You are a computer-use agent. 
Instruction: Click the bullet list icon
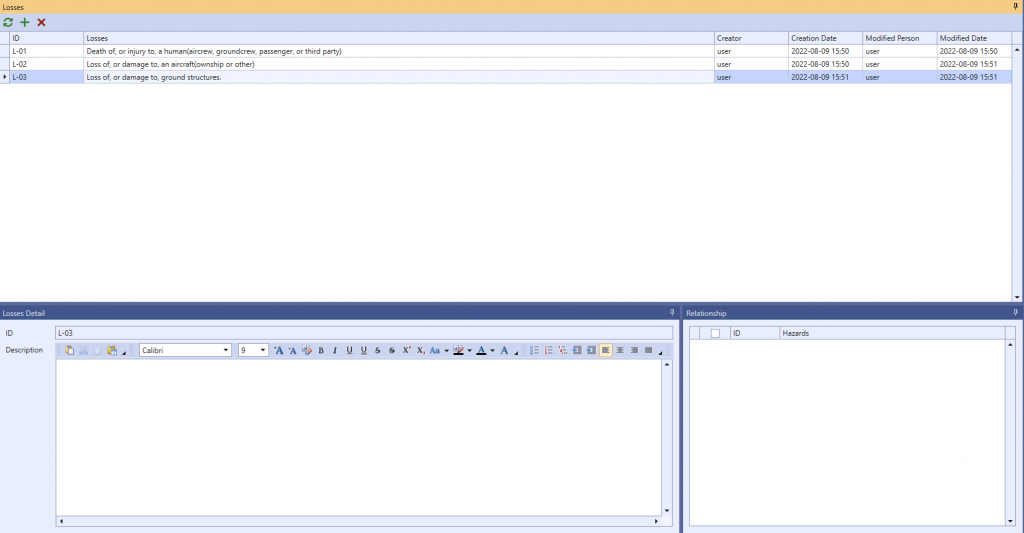pyautogui.click(x=534, y=350)
